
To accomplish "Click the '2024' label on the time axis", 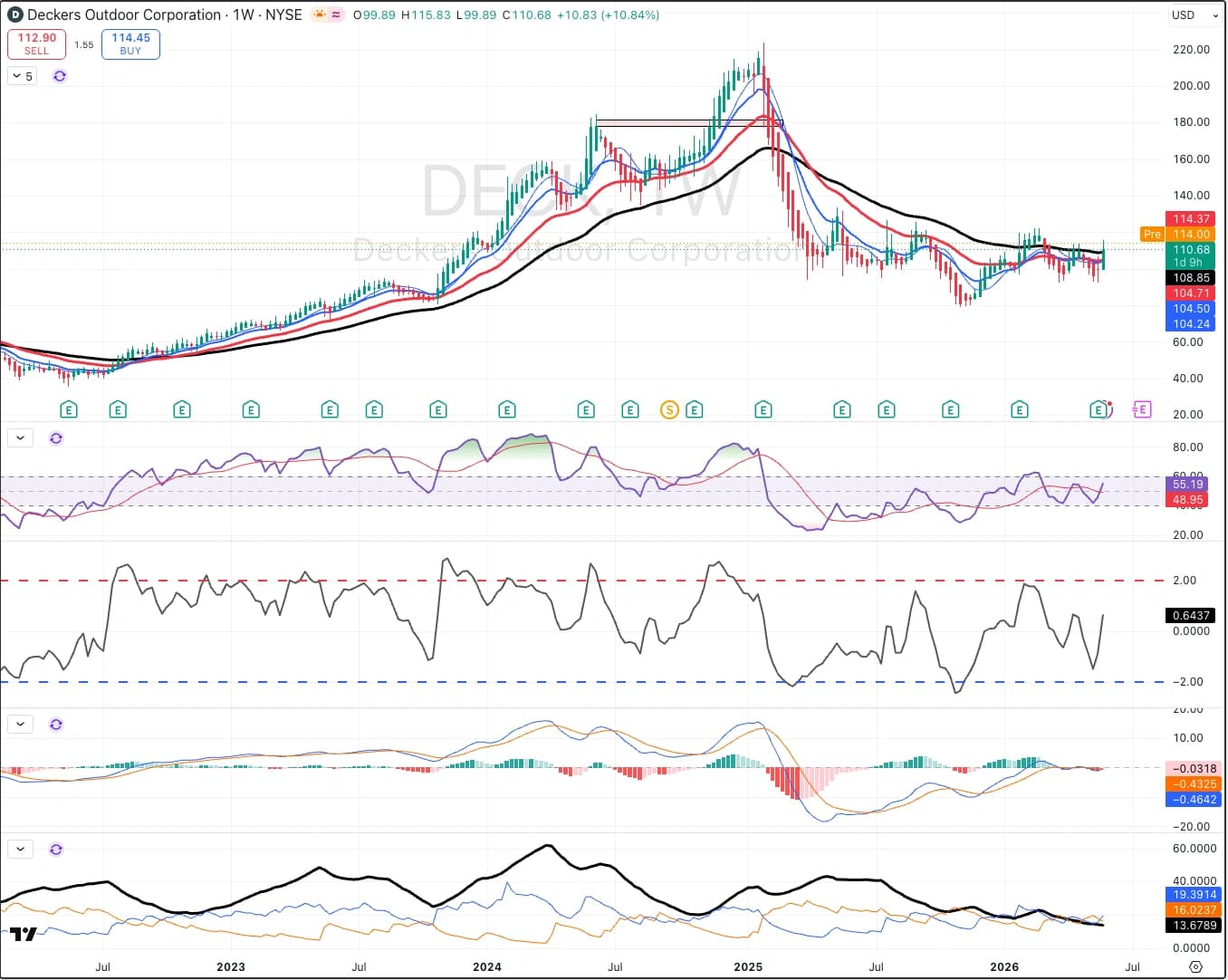I will 487,967.
